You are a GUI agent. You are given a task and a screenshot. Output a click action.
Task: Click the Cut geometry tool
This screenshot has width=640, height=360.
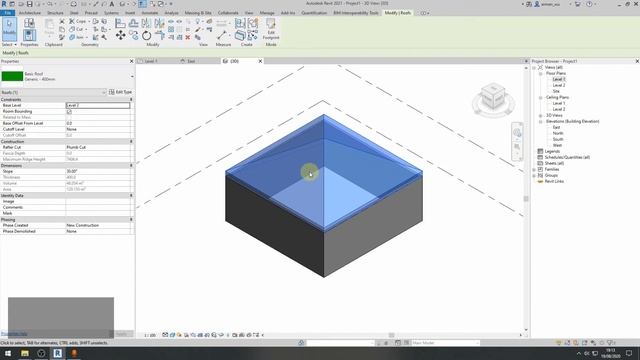pyautogui.click(x=77, y=29)
